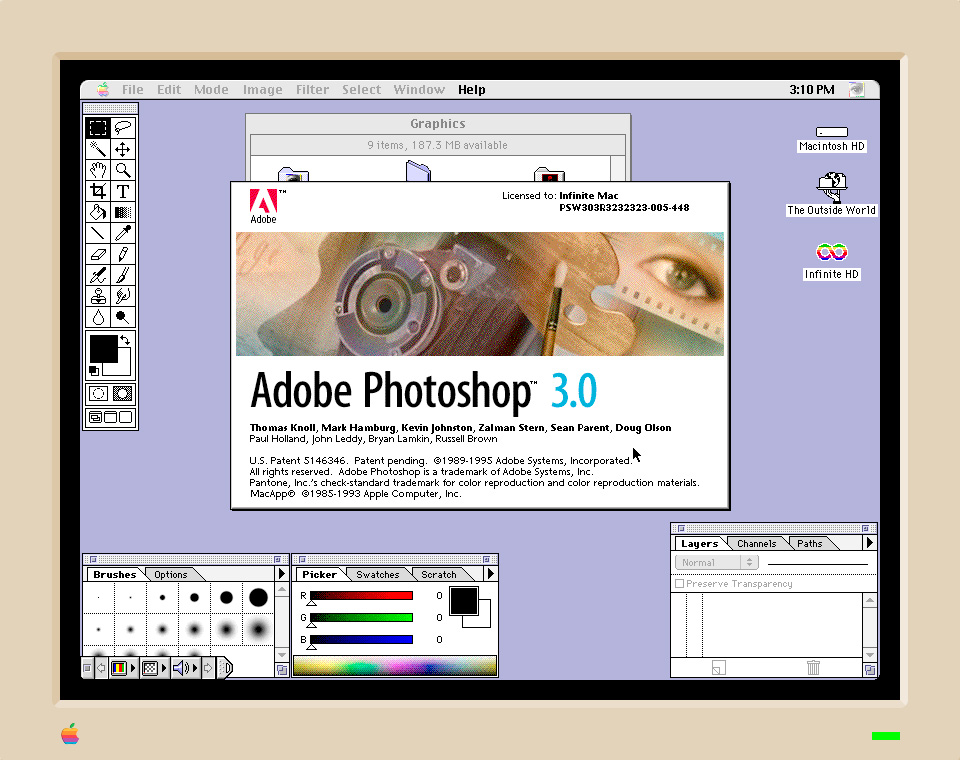Switch to standard window screen mode
Viewport: 960px width, 760px height.
coord(95,417)
